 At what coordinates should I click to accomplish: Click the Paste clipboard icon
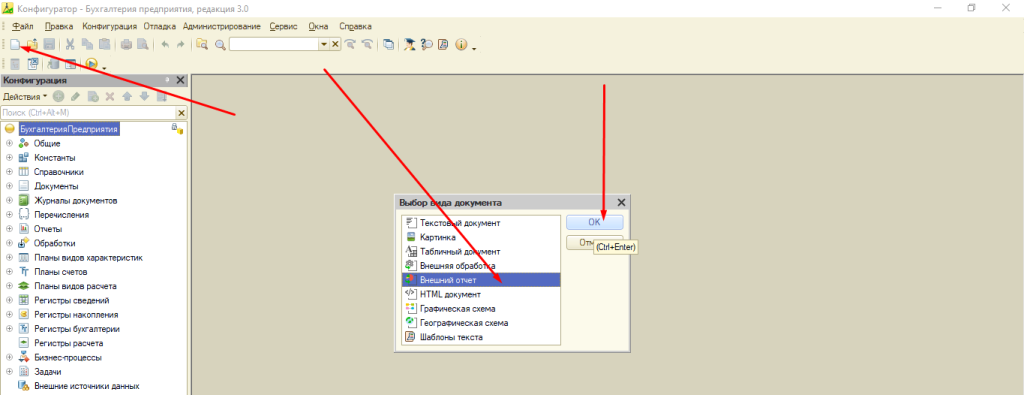click(104, 44)
